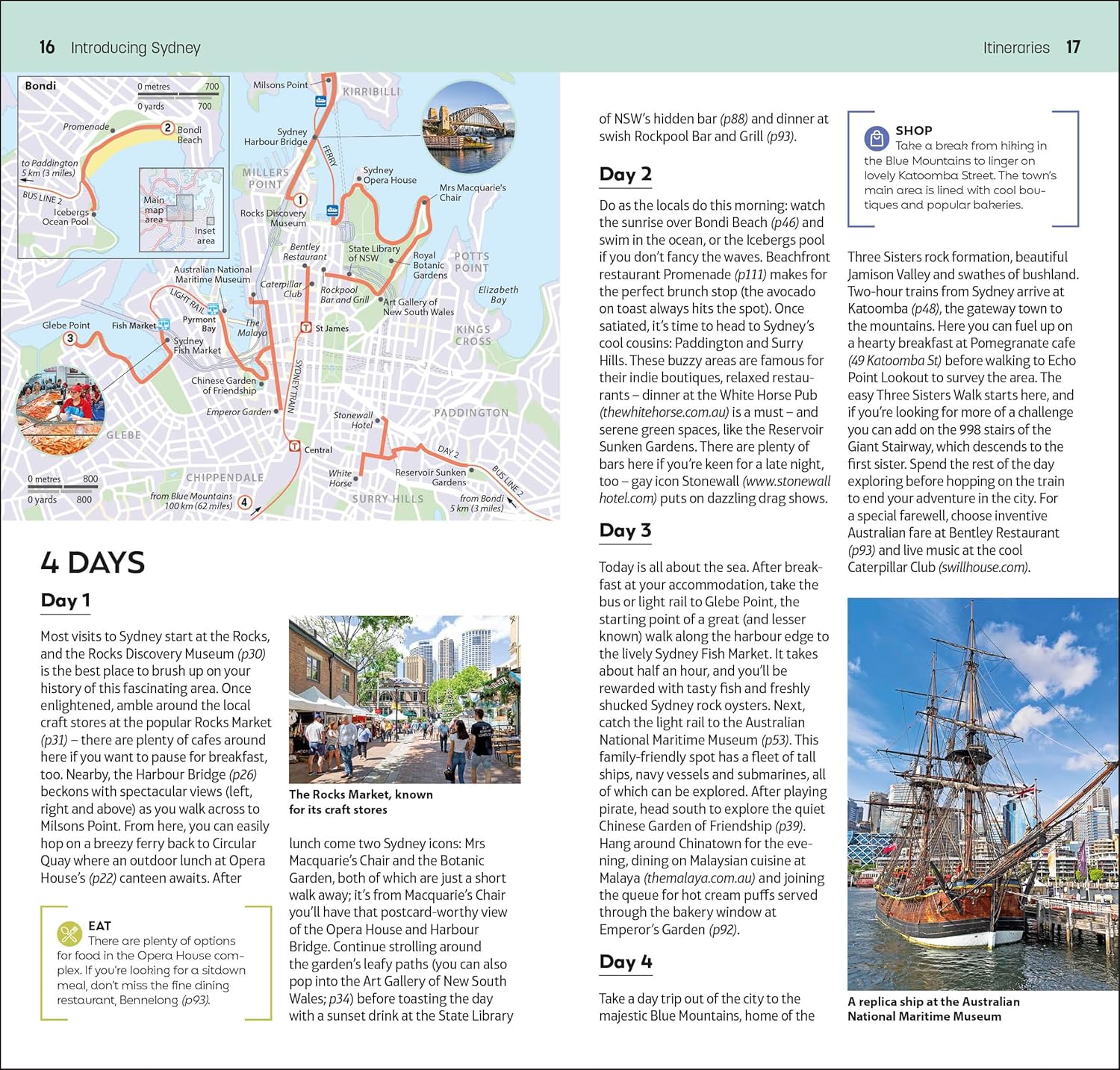Click the SHOP shopping bag icon
The height and width of the screenshot is (1070, 1120).
tap(875, 138)
